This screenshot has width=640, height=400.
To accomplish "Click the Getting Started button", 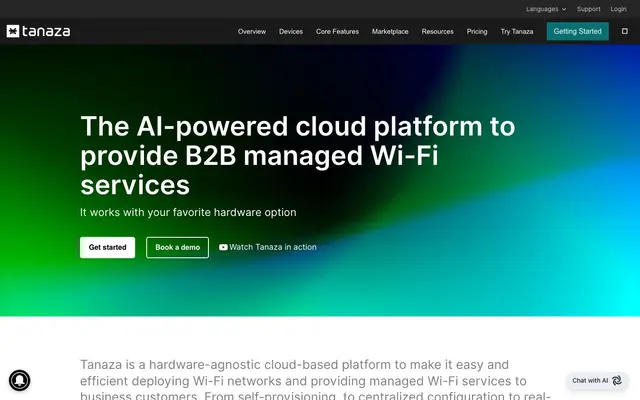I will point(578,31).
